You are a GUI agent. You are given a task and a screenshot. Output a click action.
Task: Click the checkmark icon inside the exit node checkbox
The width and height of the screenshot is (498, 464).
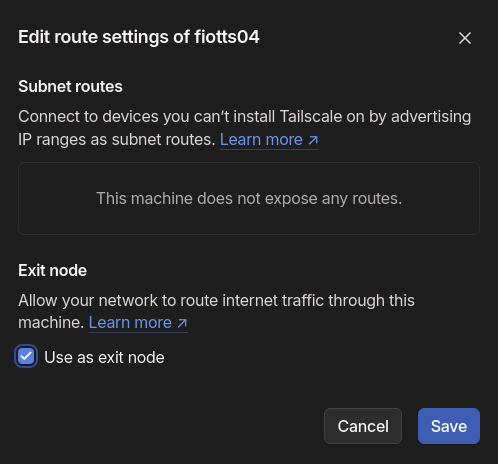26,356
